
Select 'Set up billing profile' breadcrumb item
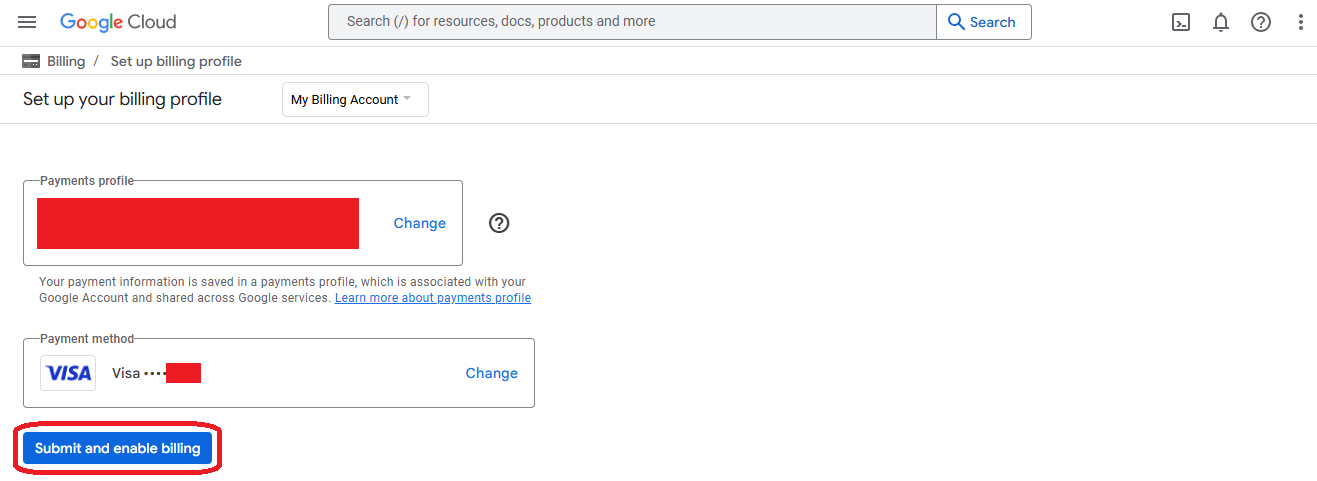click(176, 61)
